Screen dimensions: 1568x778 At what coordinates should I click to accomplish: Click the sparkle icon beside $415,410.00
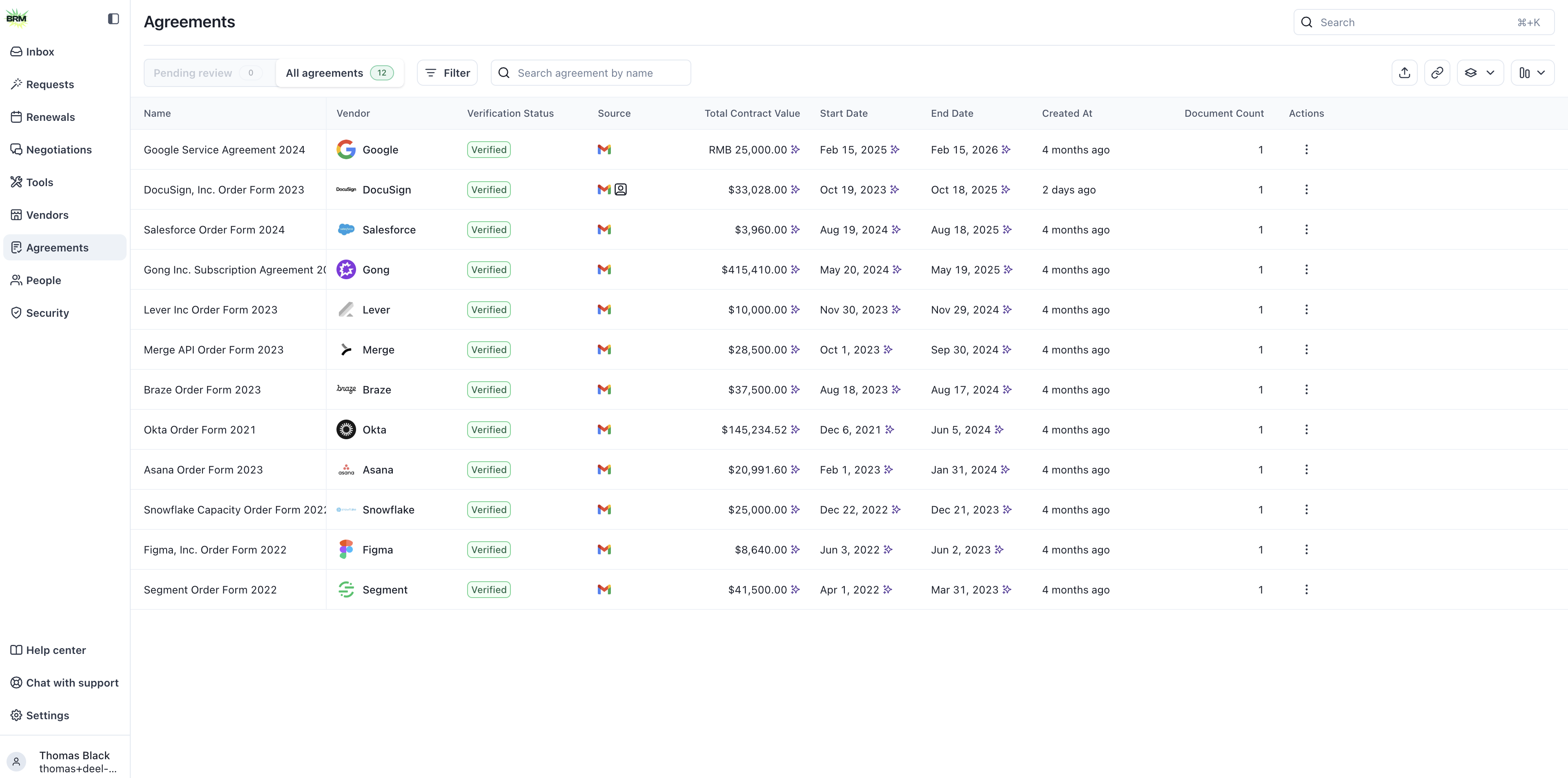click(x=795, y=269)
